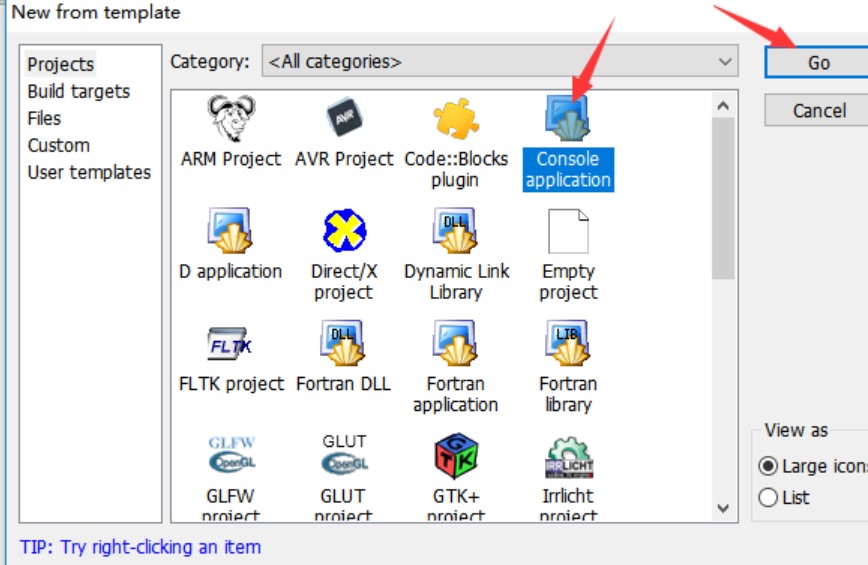Select the ARM Project template icon

tap(231, 118)
